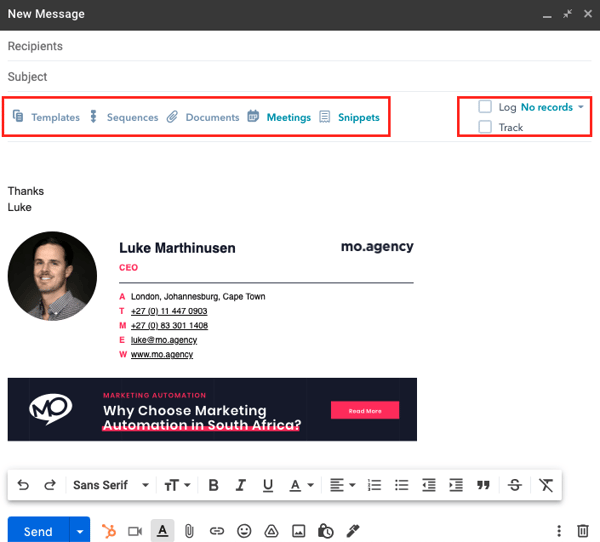Open the Snippets menu

[x=349, y=117]
